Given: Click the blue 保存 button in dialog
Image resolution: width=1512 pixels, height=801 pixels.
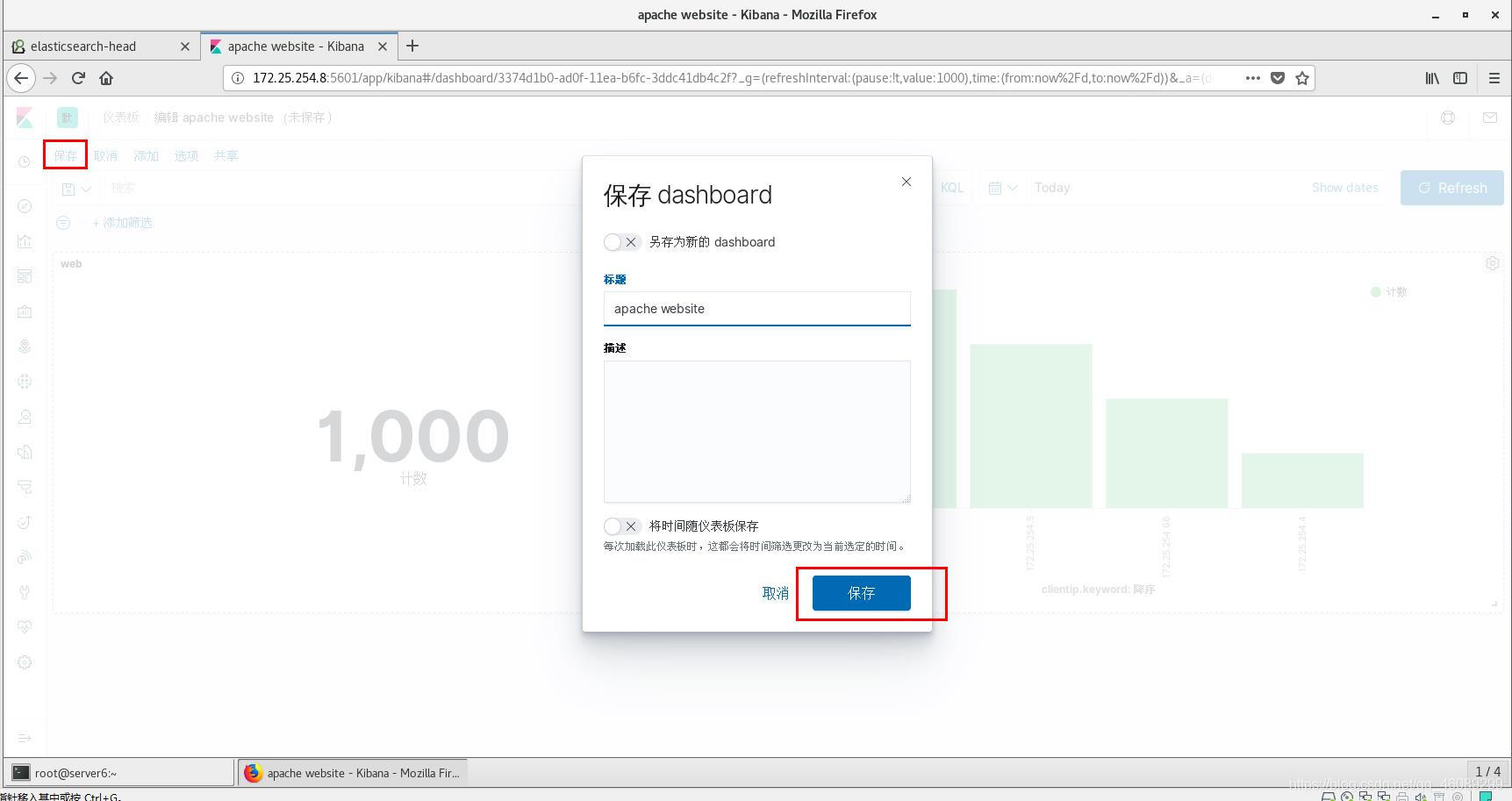Looking at the screenshot, I should point(861,593).
